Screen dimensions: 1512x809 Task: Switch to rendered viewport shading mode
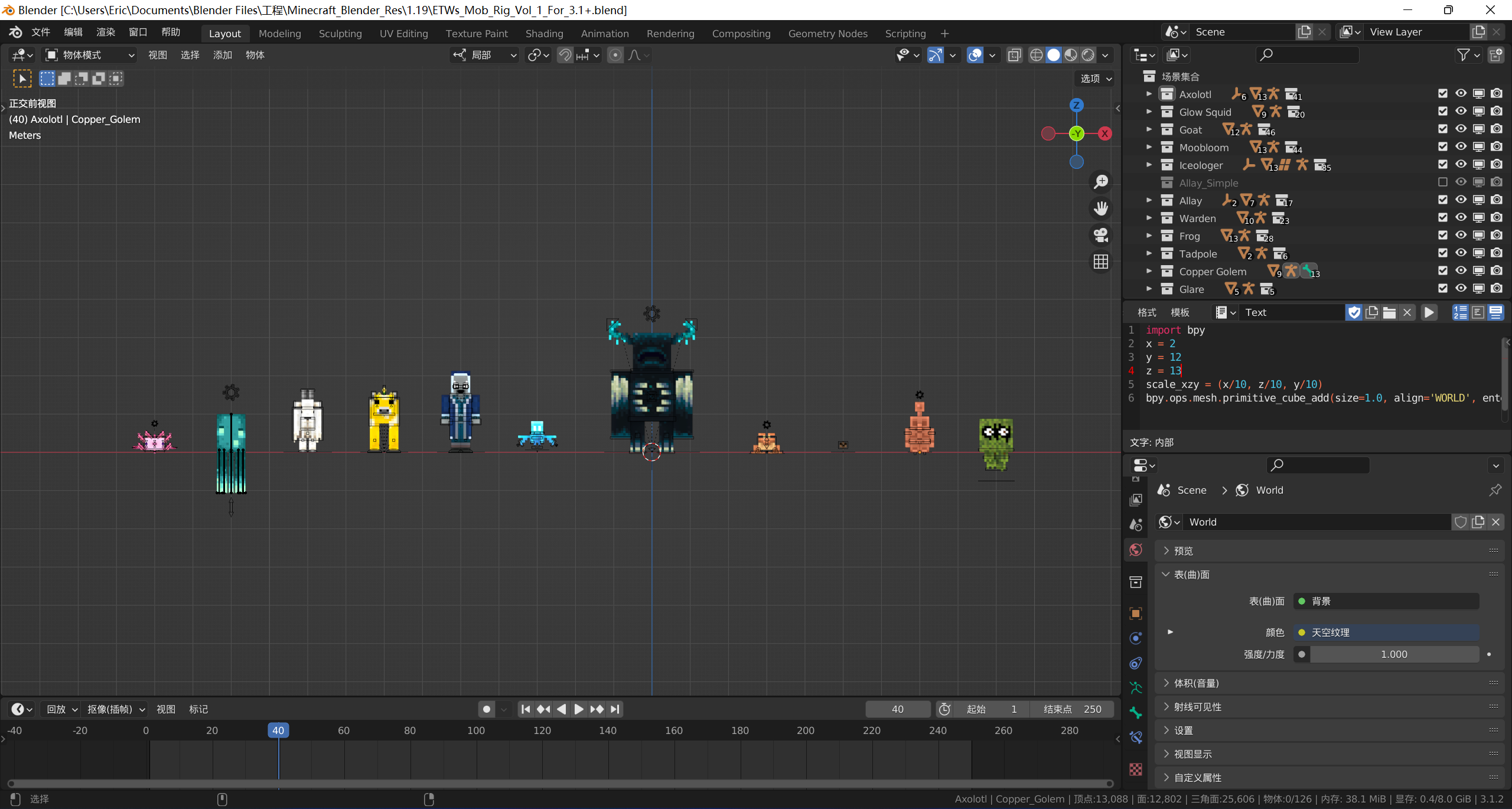click(x=1088, y=55)
